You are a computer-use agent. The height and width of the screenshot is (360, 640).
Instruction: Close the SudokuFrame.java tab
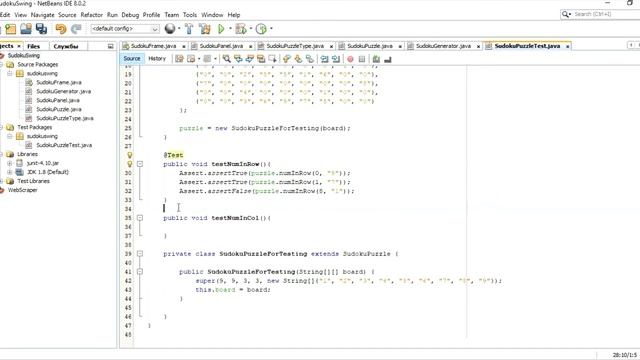coord(184,47)
